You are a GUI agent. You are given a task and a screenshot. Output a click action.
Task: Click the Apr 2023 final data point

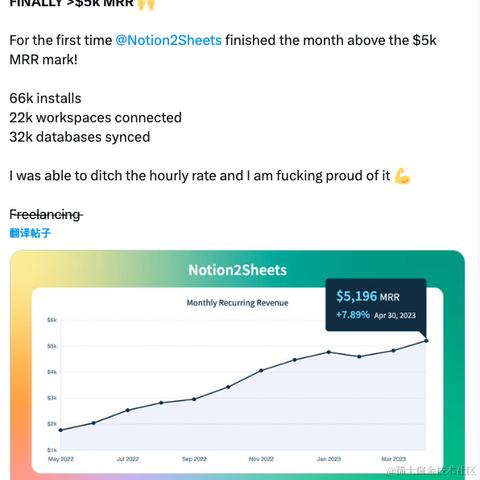tap(426, 341)
